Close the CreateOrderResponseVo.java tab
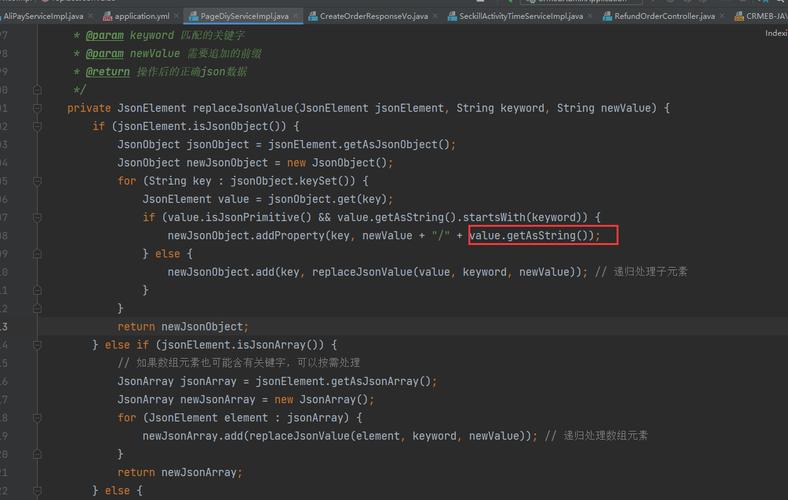788x500 pixels. tap(435, 16)
